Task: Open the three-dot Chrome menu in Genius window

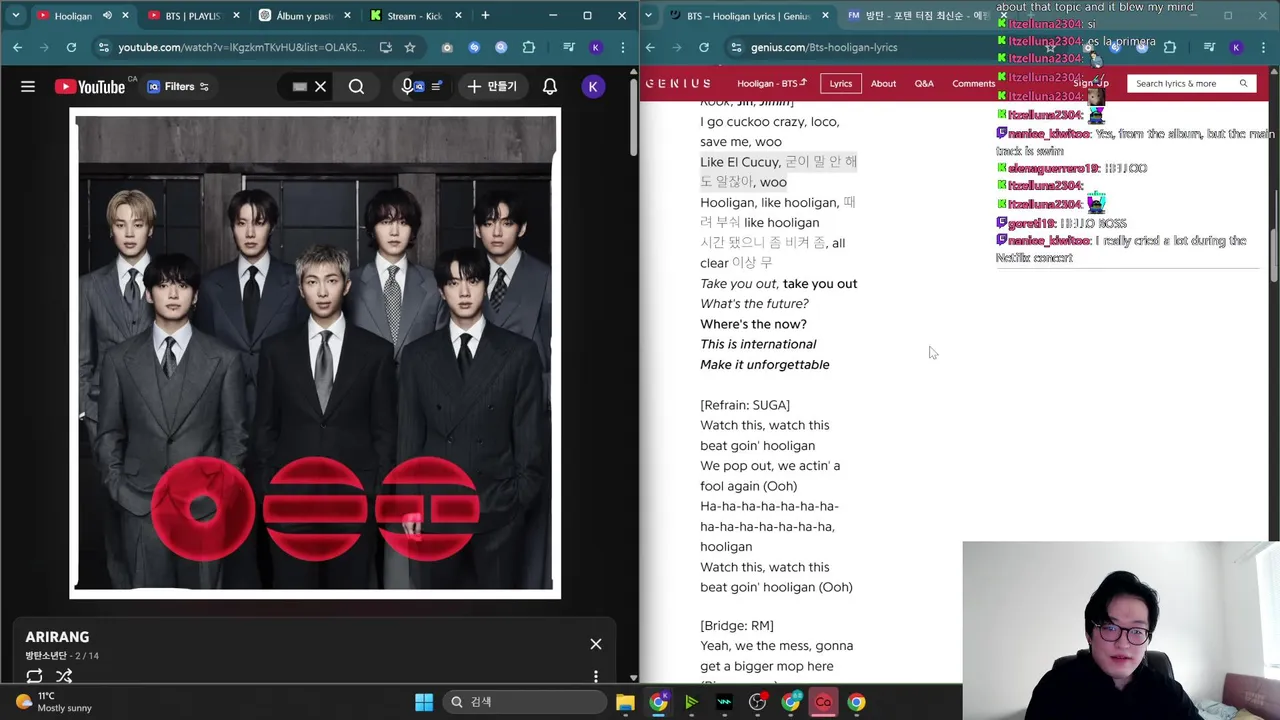Action: [x=1262, y=47]
